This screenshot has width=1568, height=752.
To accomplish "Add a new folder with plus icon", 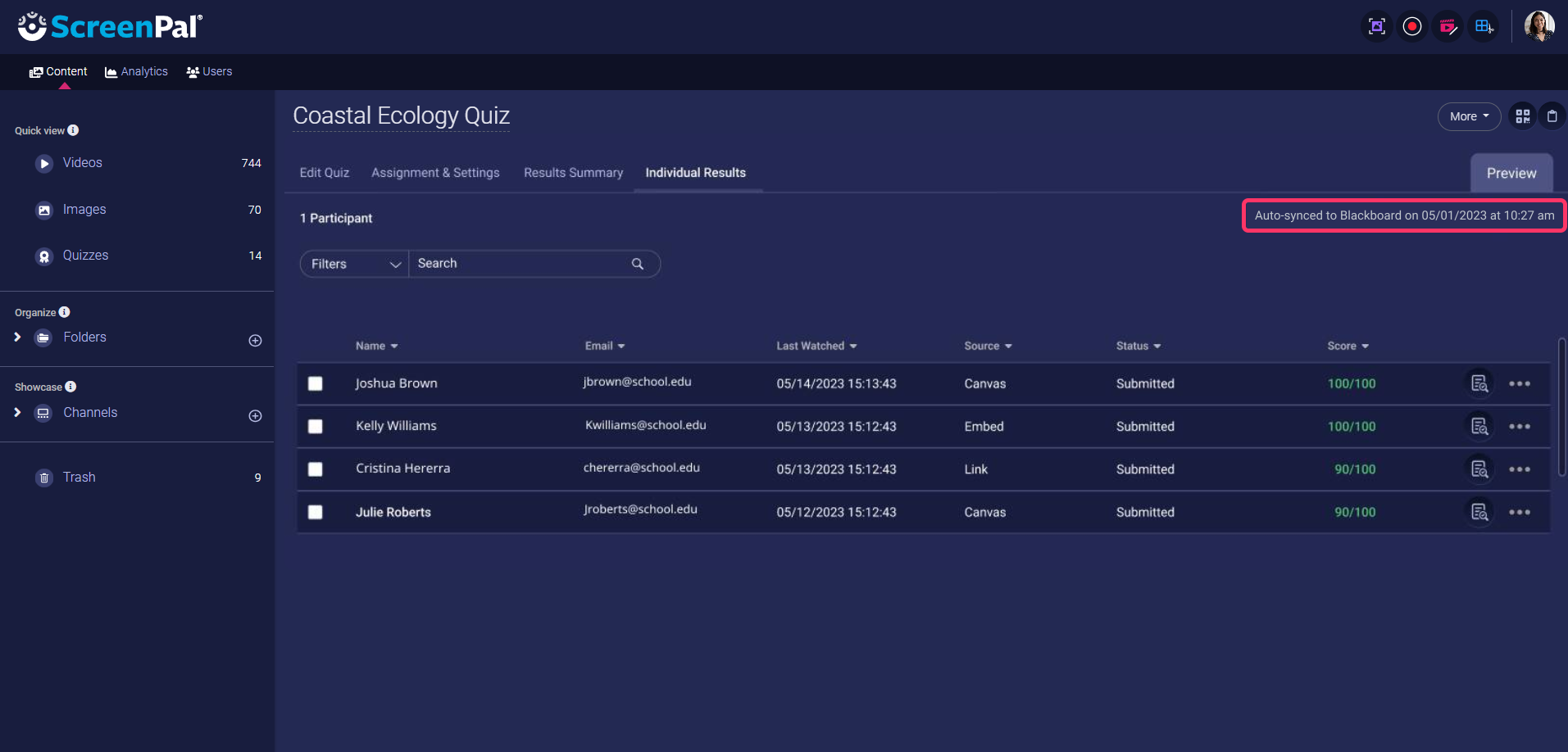I will tap(255, 341).
